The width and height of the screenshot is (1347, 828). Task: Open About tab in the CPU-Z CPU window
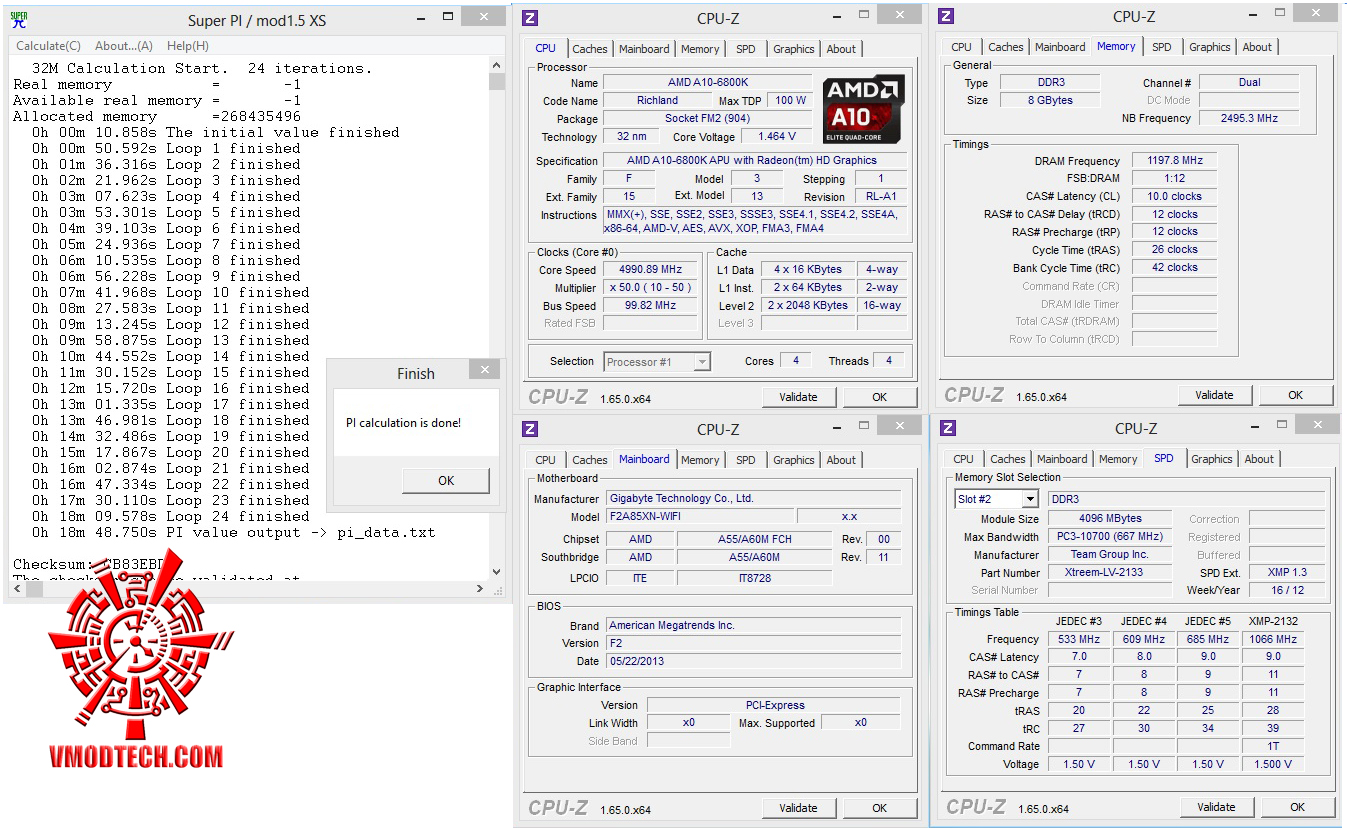[841, 49]
